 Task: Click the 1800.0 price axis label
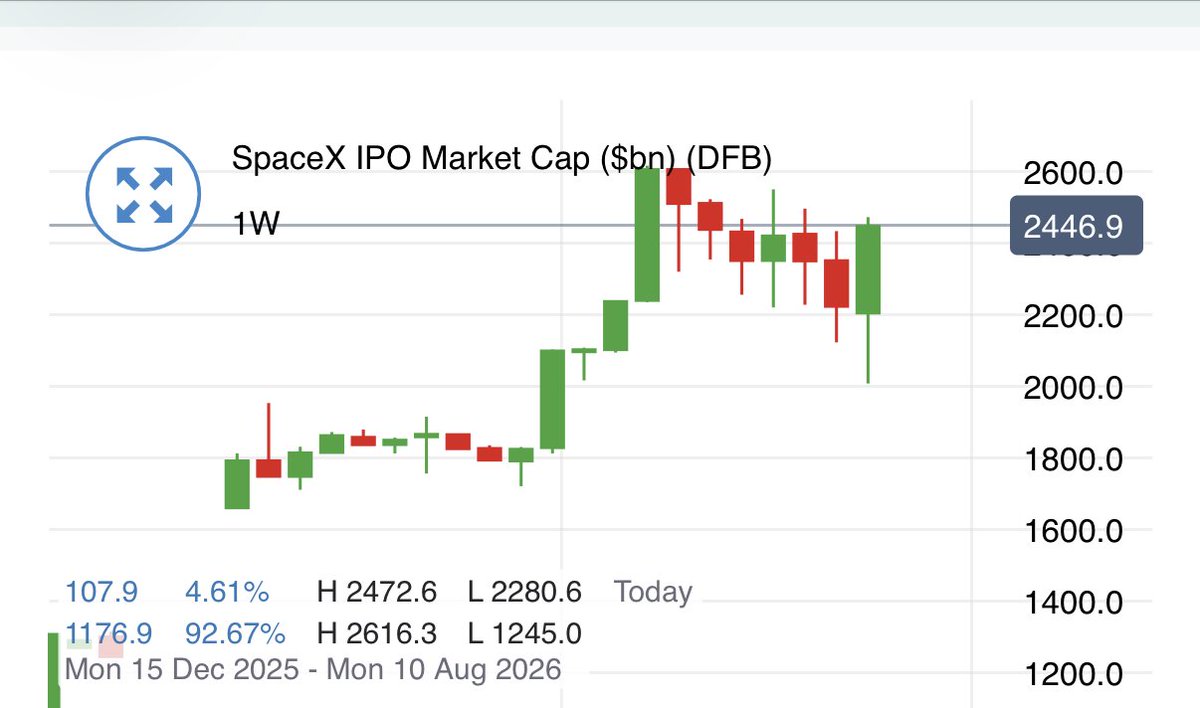click(x=1072, y=460)
